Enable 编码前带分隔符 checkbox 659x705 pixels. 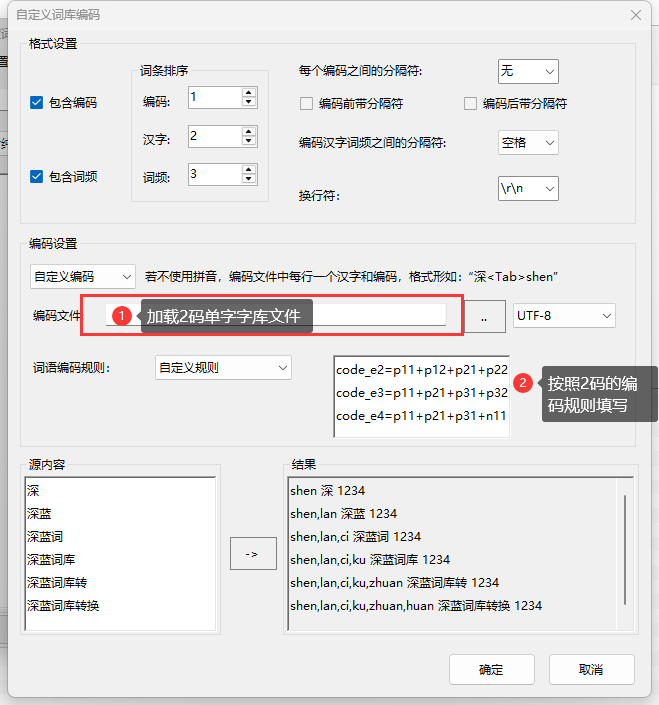coord(307,104)
